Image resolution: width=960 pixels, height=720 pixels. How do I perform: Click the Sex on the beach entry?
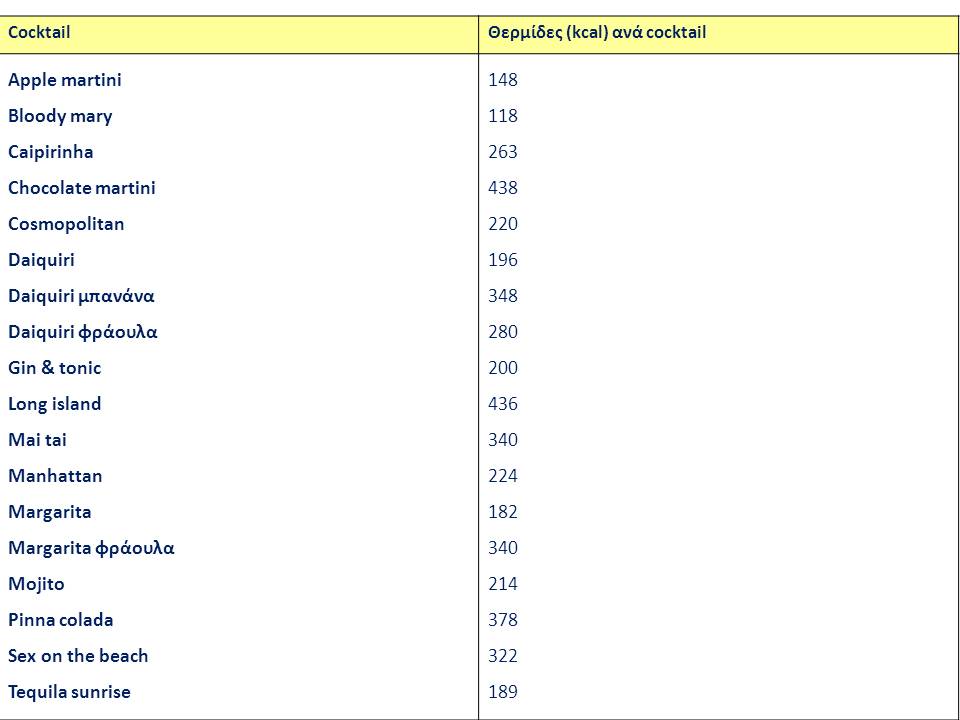[x=78, y=656]
